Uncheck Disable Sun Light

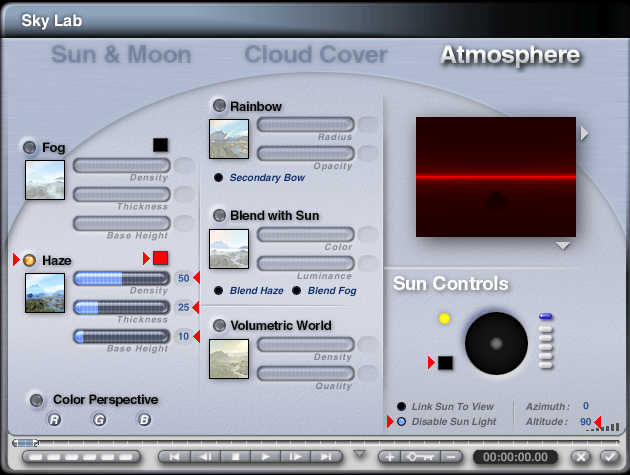[x=401, y=422]
